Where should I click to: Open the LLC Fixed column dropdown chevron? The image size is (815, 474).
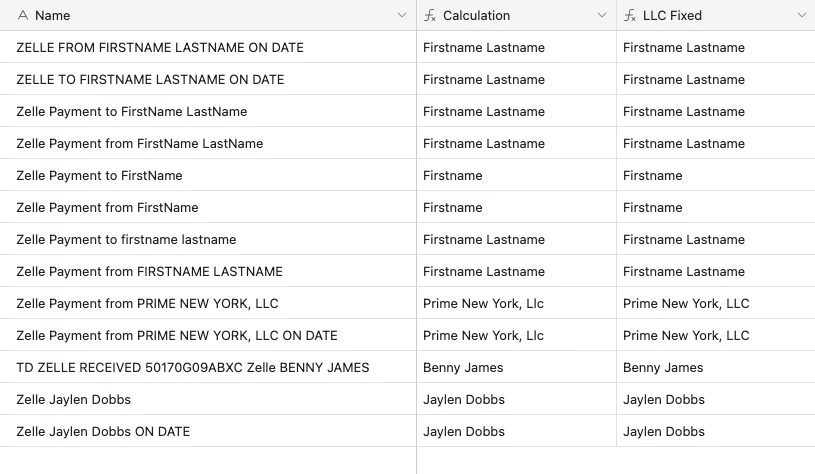tap(802, 16)
